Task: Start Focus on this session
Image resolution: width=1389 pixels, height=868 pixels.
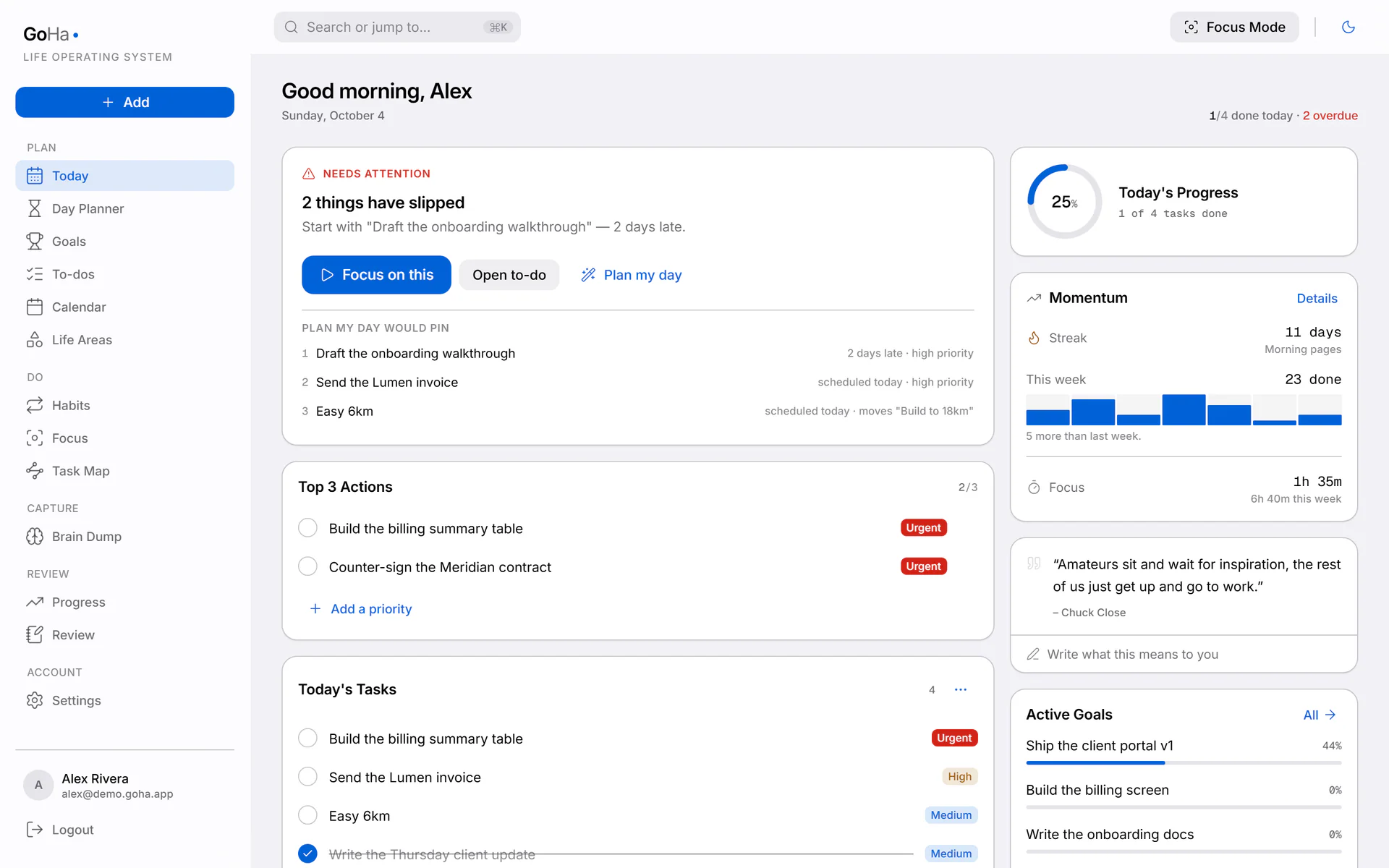Action: [376, 275]
